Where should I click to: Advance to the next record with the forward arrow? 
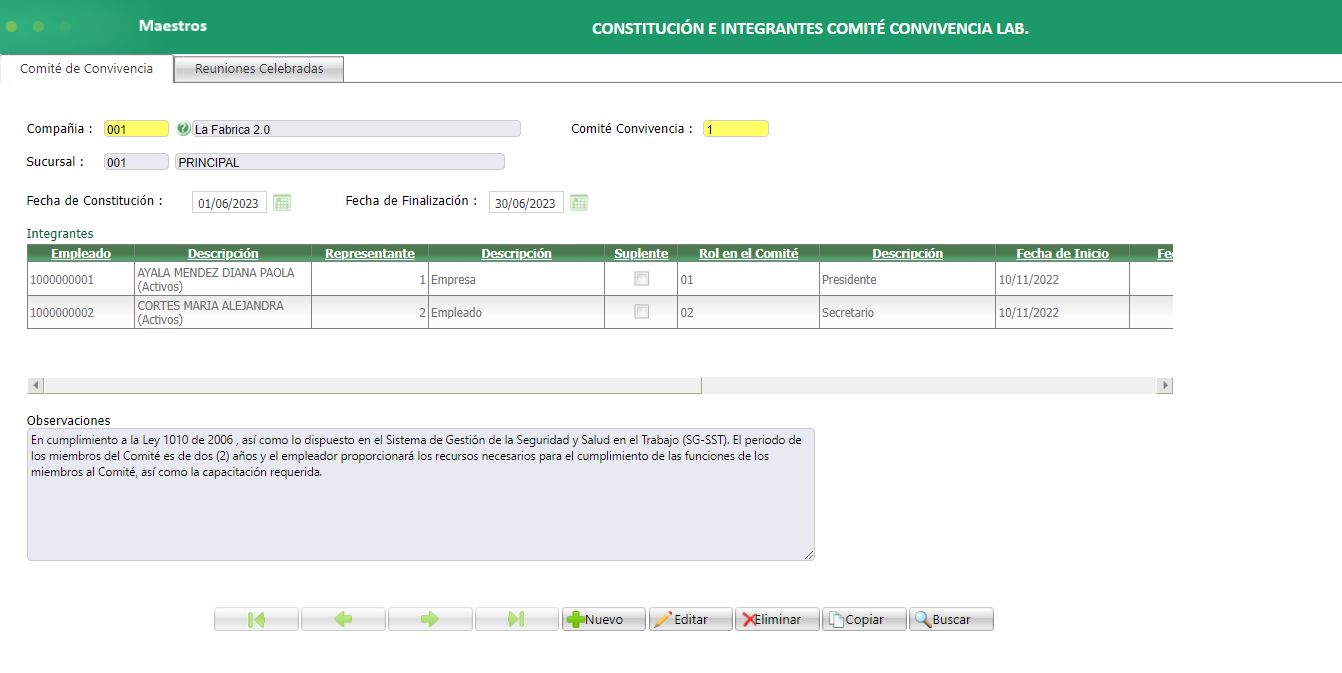(x=430, y=618)
